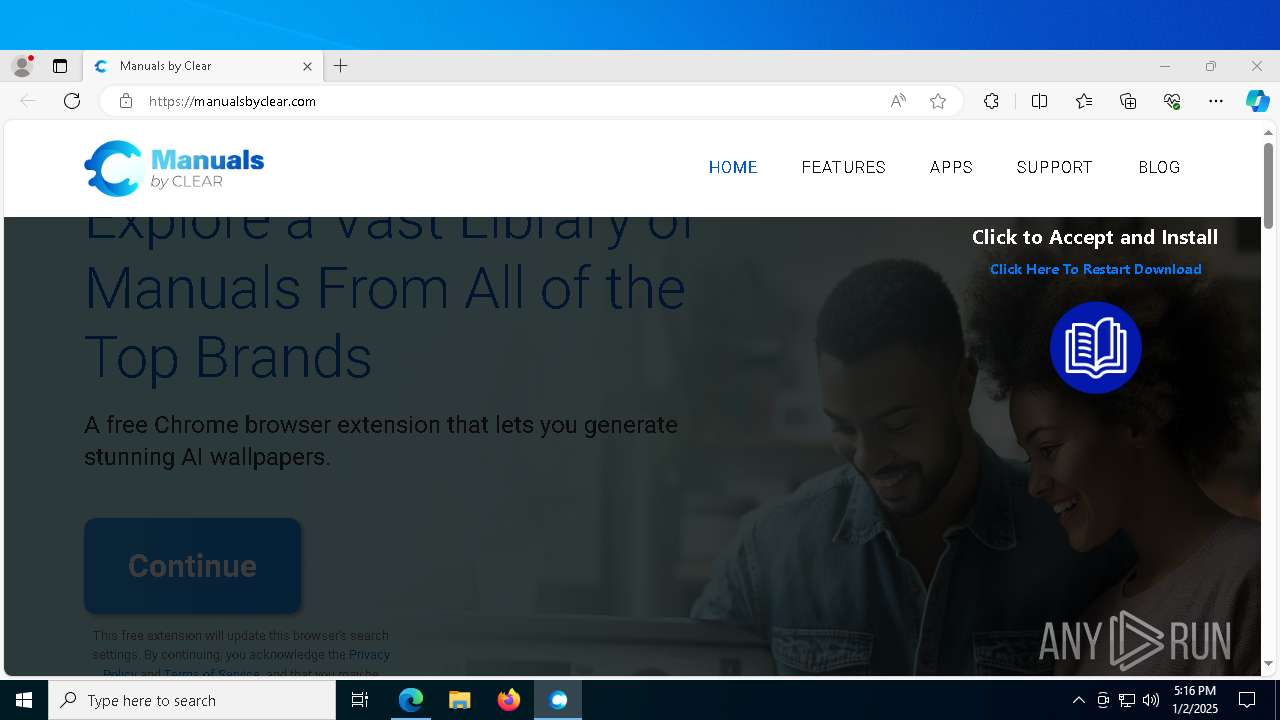
Task: Open the Extensions puzzle icon
Action: (x=991, y=101)
